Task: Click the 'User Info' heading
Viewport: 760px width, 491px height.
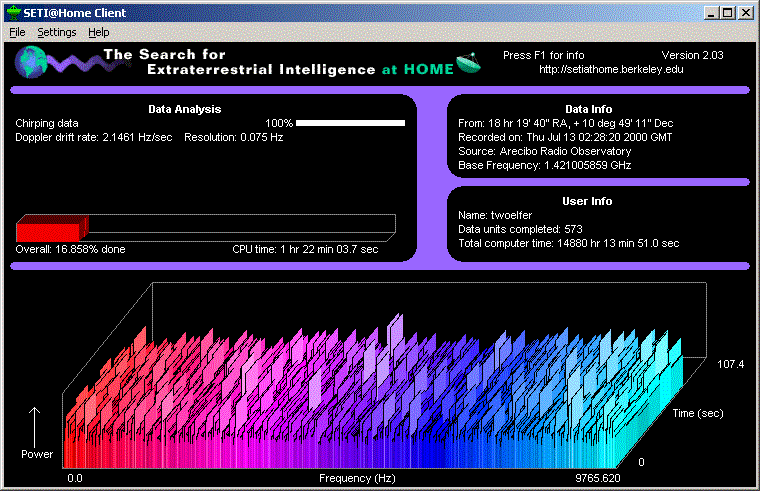Action: (587, 201)
